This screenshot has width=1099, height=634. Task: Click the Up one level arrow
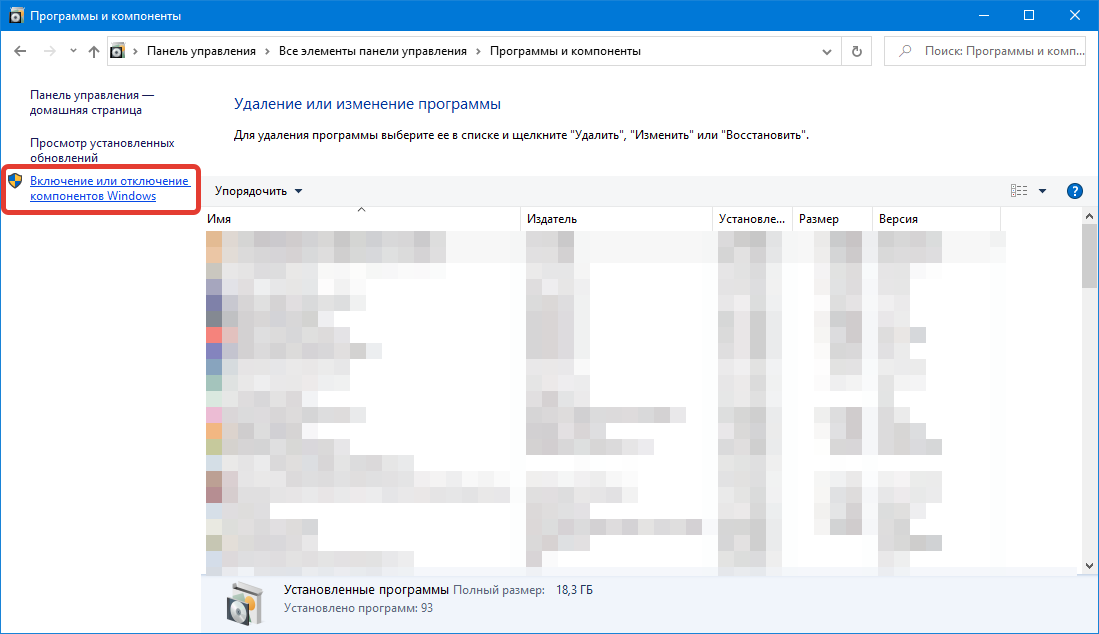point(93,51)
